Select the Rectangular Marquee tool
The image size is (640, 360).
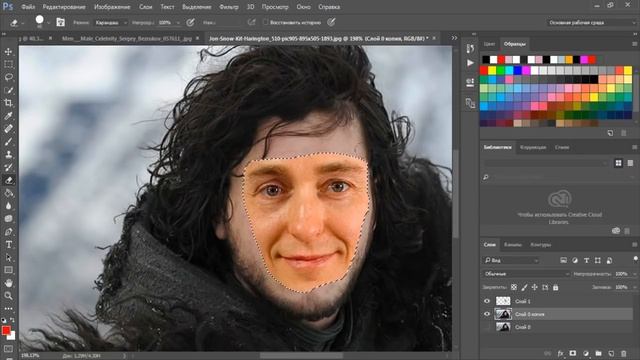point(9,64)
